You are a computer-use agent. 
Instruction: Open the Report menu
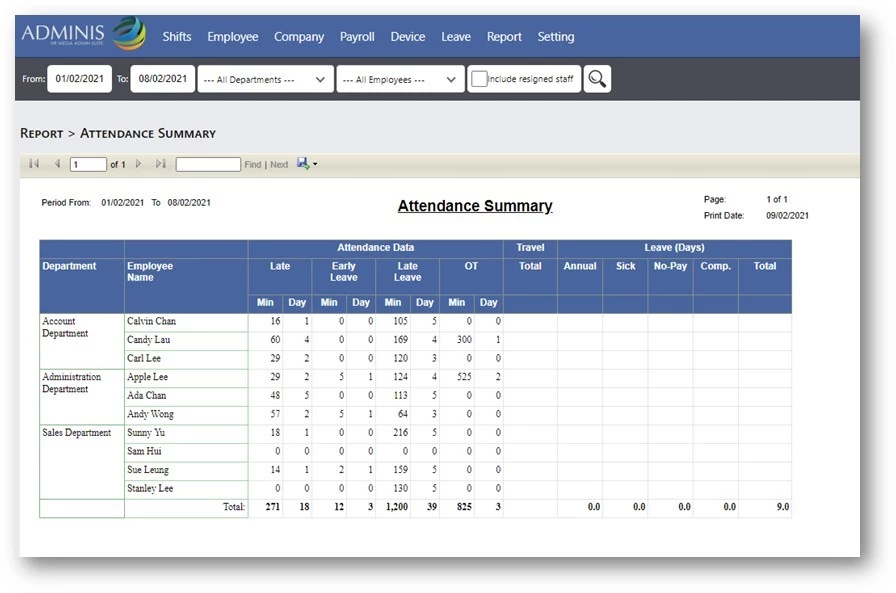tap(504, 37)
